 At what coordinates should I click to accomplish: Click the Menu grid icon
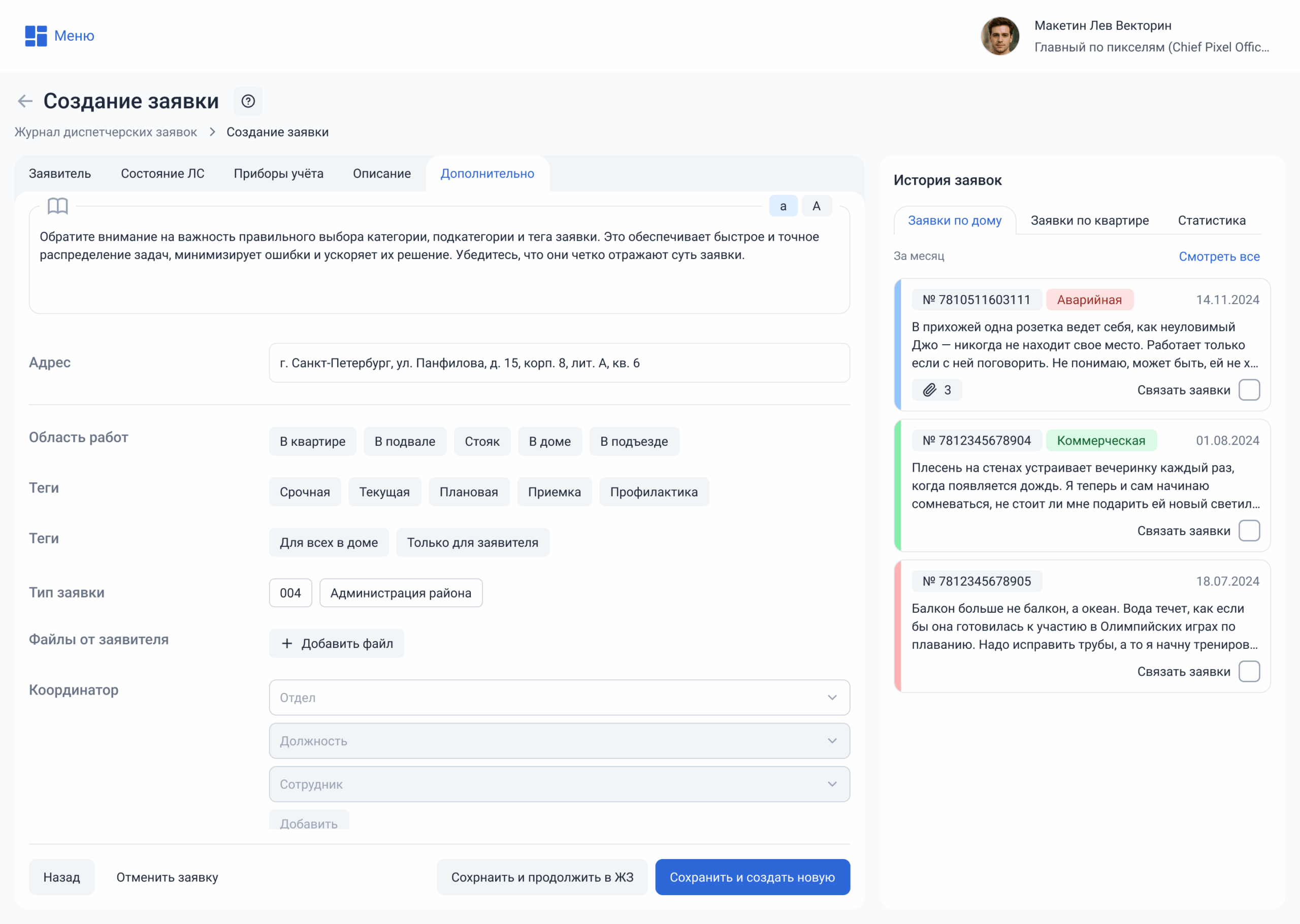click(x=36, y=36)
